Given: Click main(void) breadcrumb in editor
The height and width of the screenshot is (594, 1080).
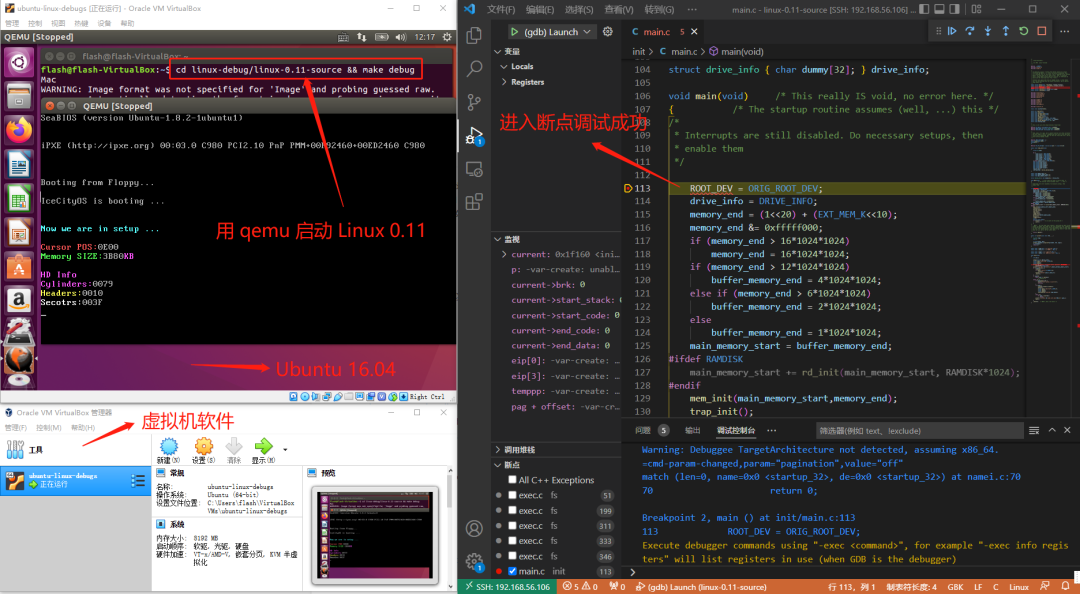Looking at the screenshot, I should 736,51.
